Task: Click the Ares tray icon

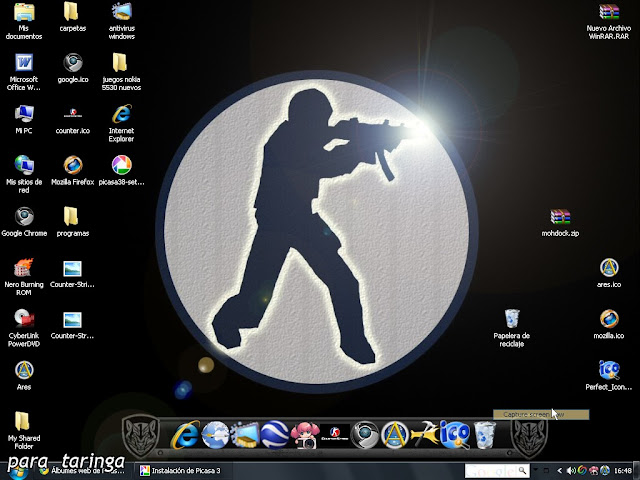Action: (604, 471)
